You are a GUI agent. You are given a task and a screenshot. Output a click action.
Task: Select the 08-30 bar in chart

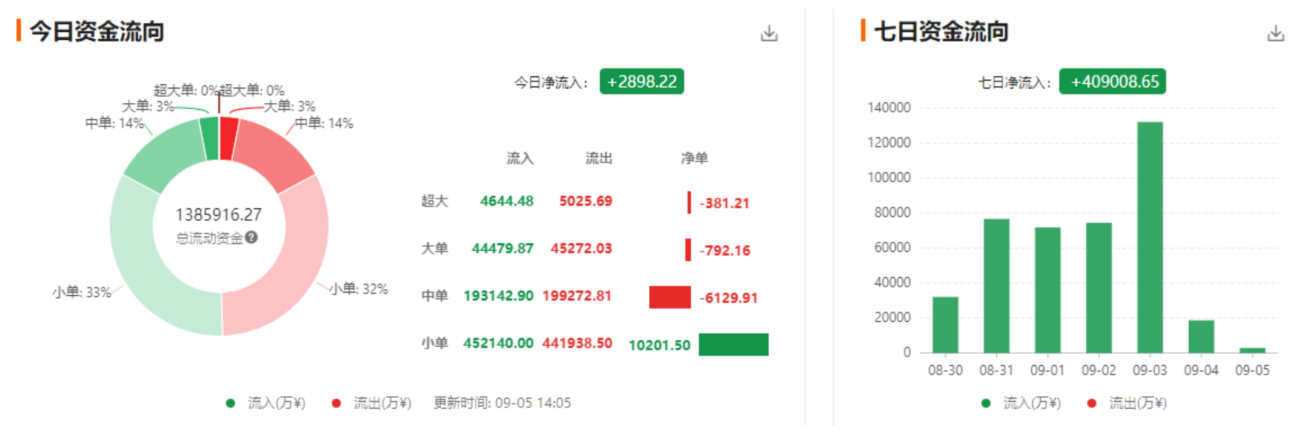click(945, 324)
